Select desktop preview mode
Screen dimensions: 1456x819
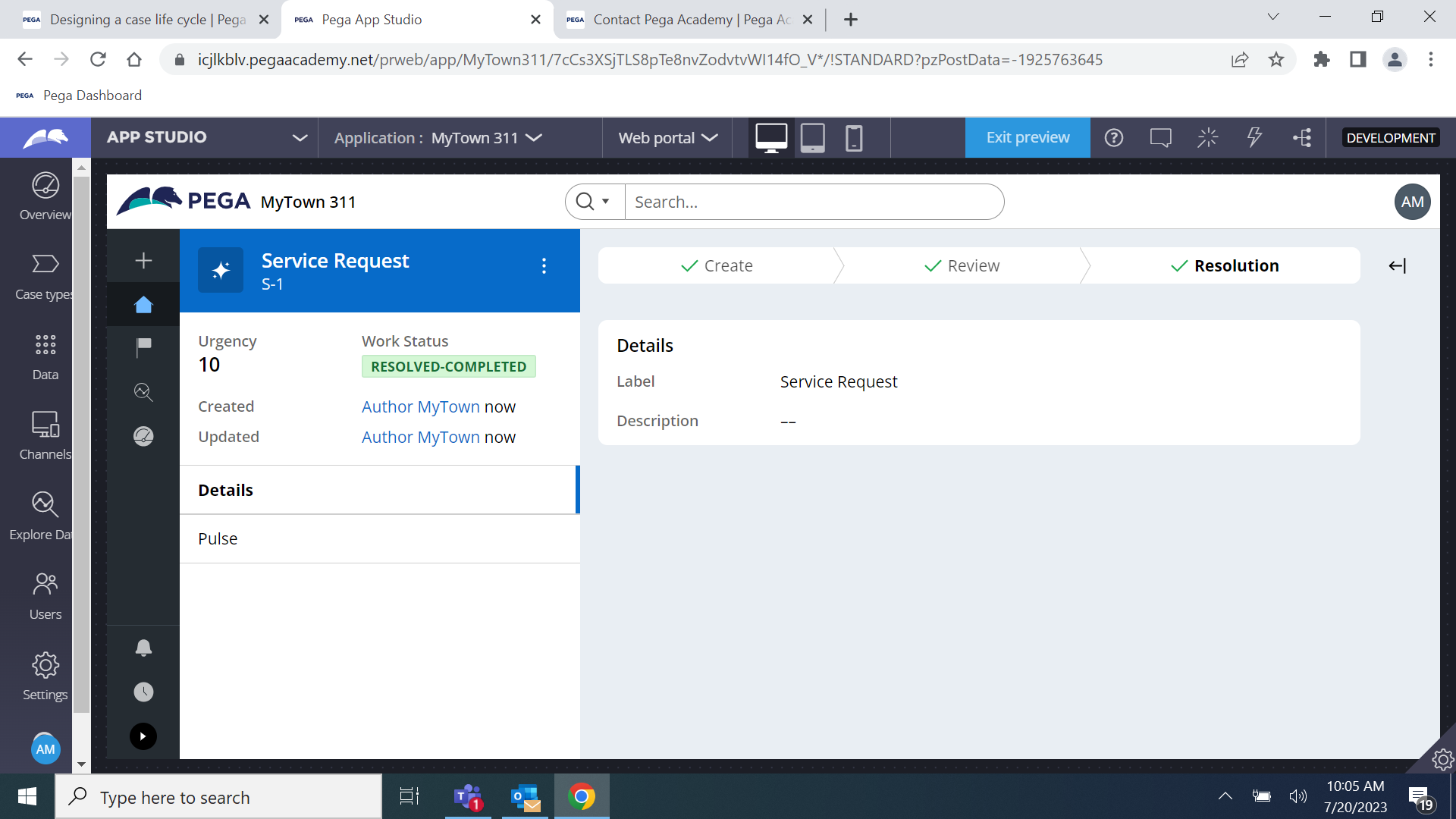pyautogui.click(x=771, y=138)
